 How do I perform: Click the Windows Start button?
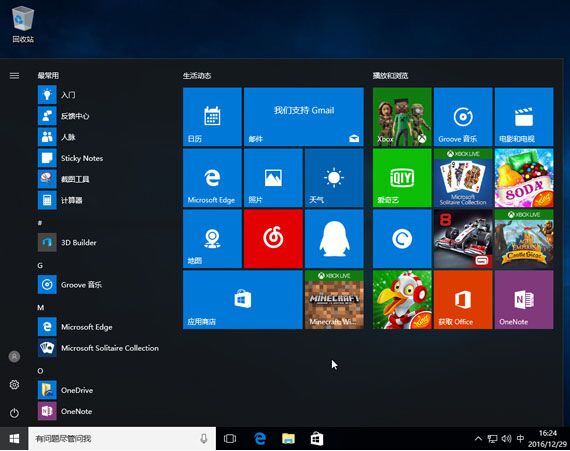tap(14, 439)
